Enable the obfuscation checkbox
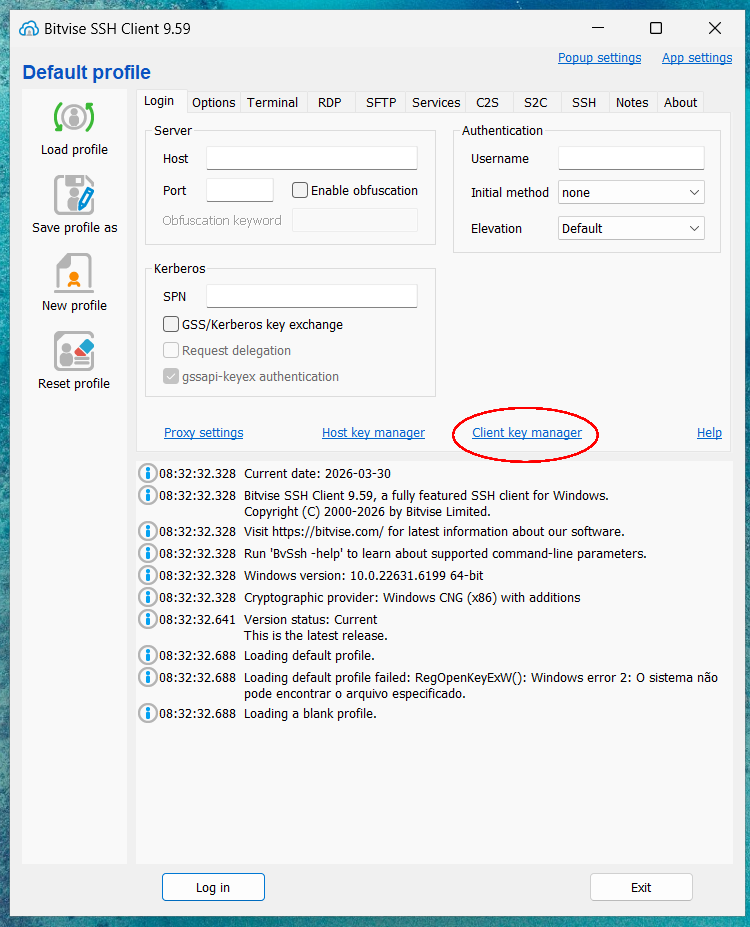750x927 pixels. [x=300, y=190]
